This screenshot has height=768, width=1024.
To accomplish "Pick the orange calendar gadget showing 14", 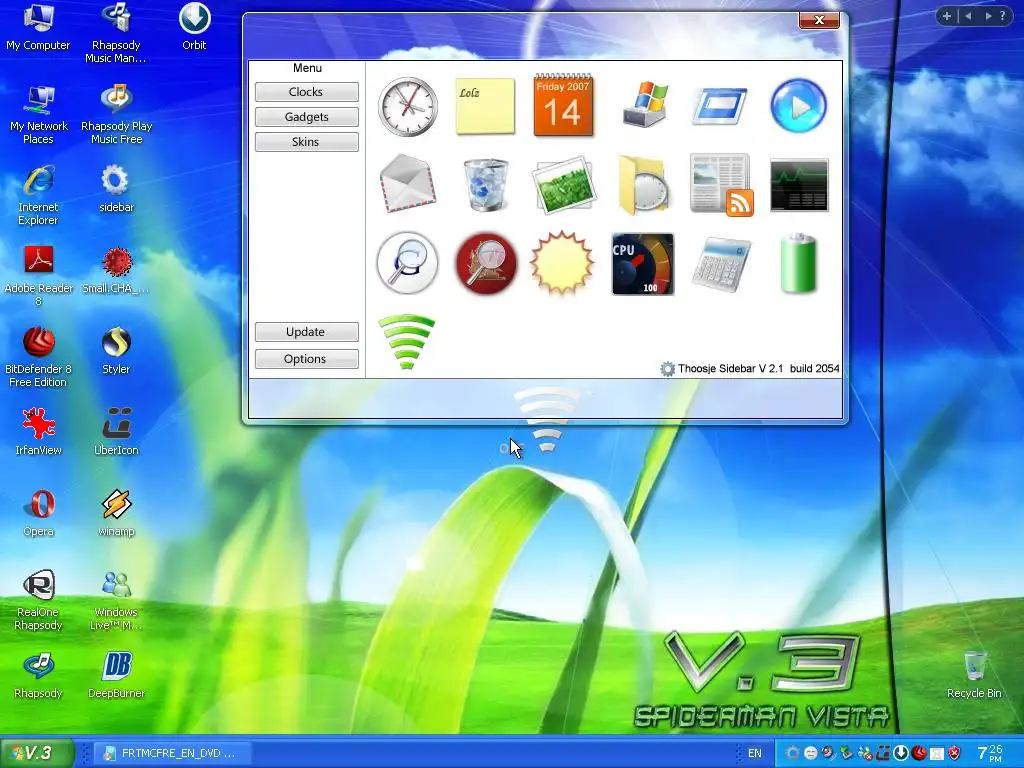I will [563, 105].
